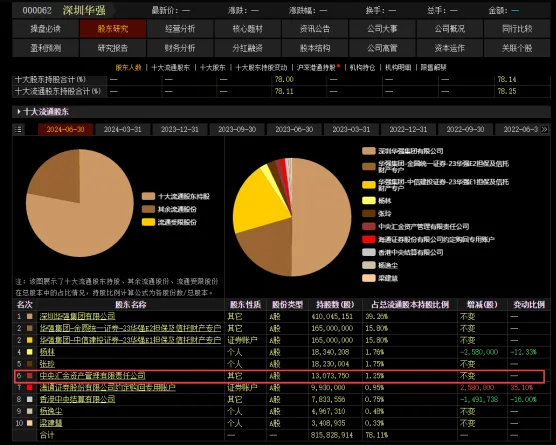Jump to 沪深港通持股 subsection
The width and height of the screenshot is (556, 445).
click(317, 67)
